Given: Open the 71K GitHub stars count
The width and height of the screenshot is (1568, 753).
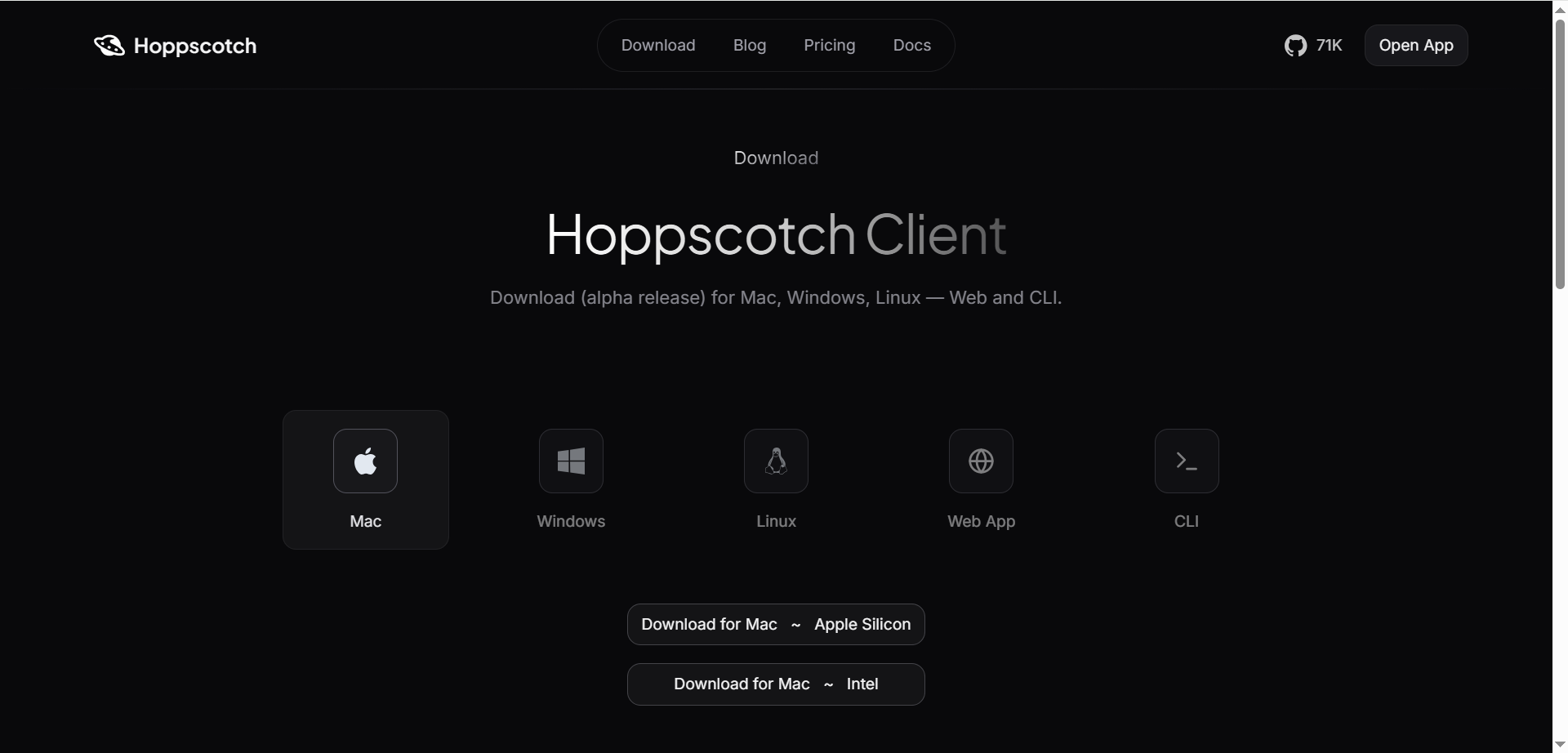Looking at the screenshot, I should (x=1329, y=45).
